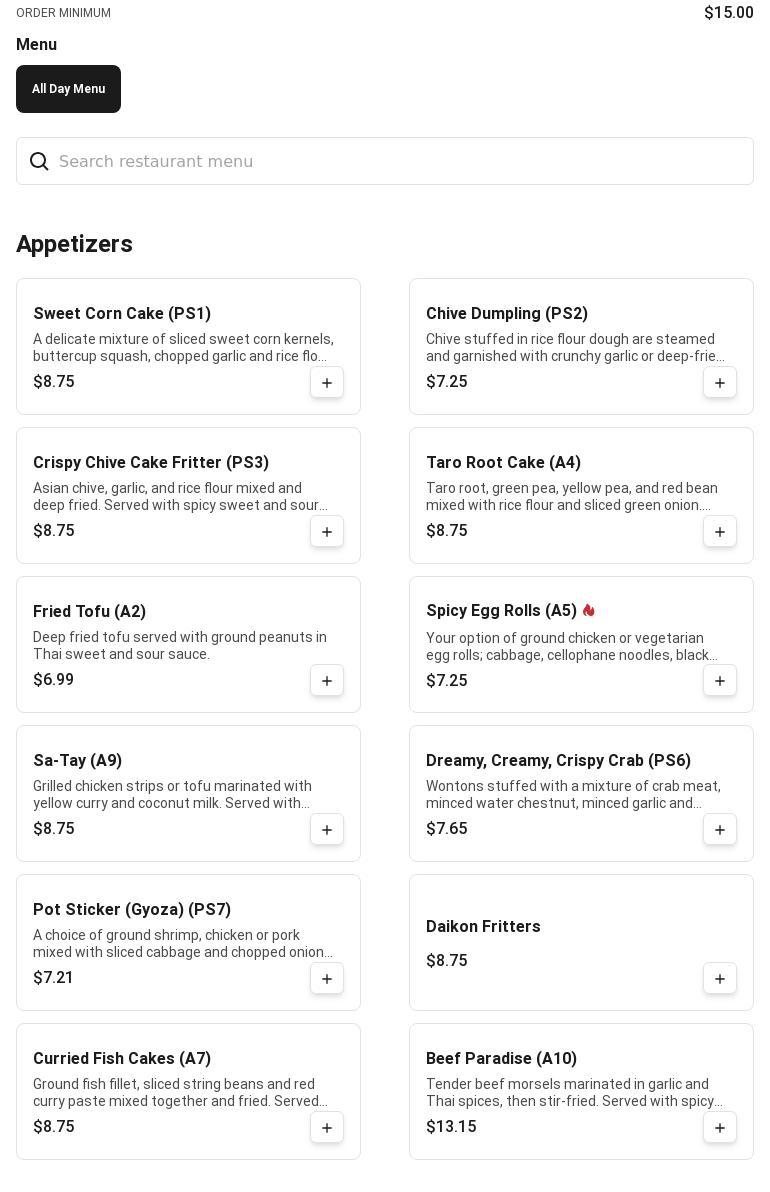Add Chive Dumpling (PS2) with plus button

[719, 382]
